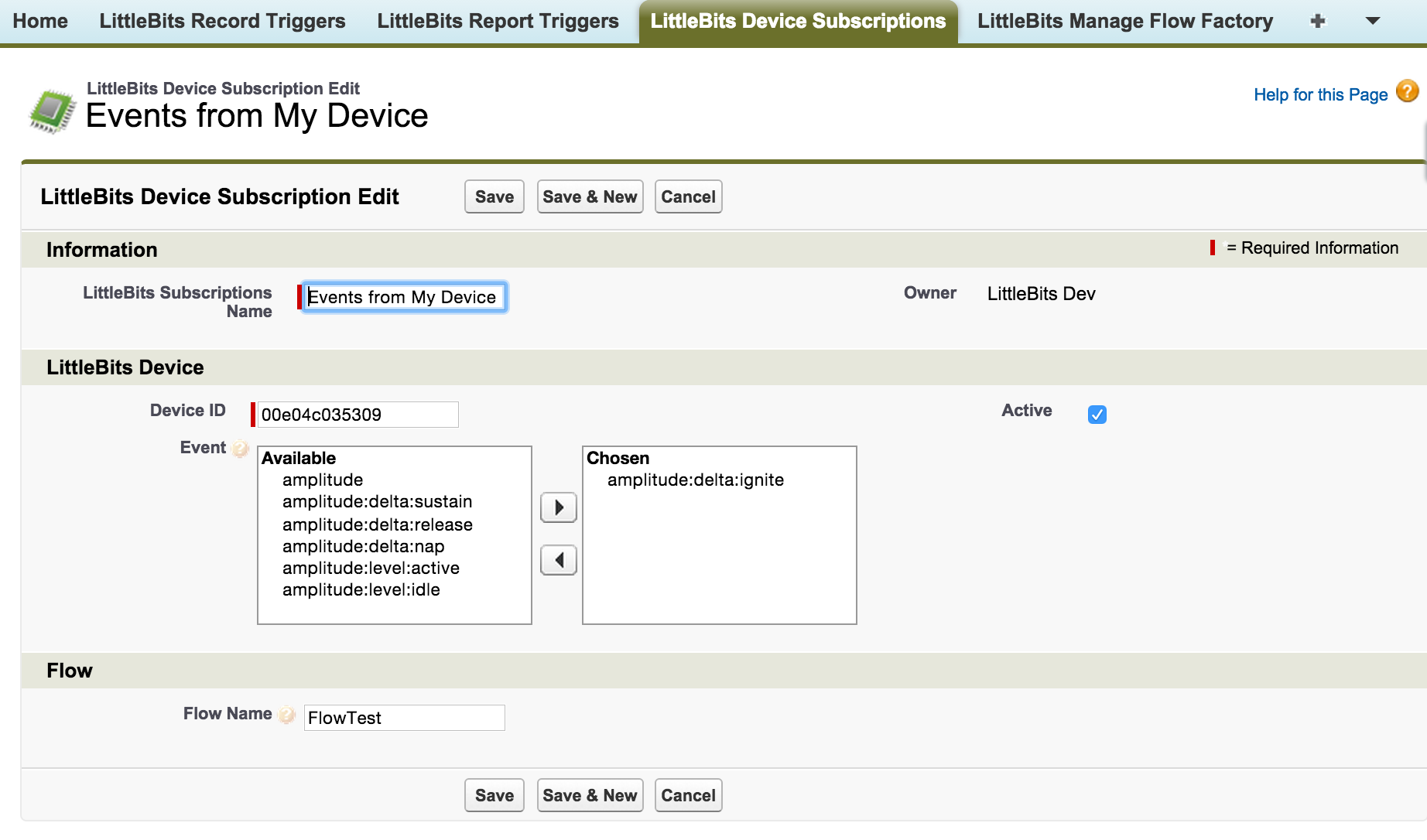Click the bottom Save & New button

[x=590, y=795]
